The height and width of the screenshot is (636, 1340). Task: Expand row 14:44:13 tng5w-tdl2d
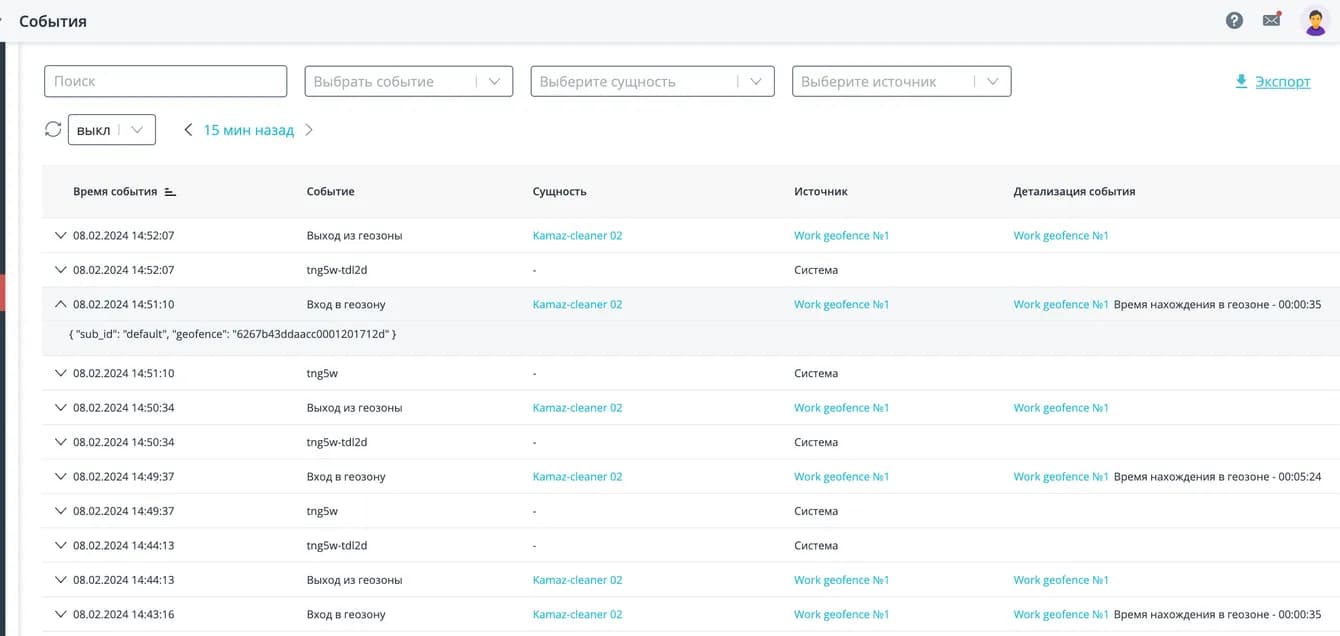pyautogui.click(x=60, y=545)
